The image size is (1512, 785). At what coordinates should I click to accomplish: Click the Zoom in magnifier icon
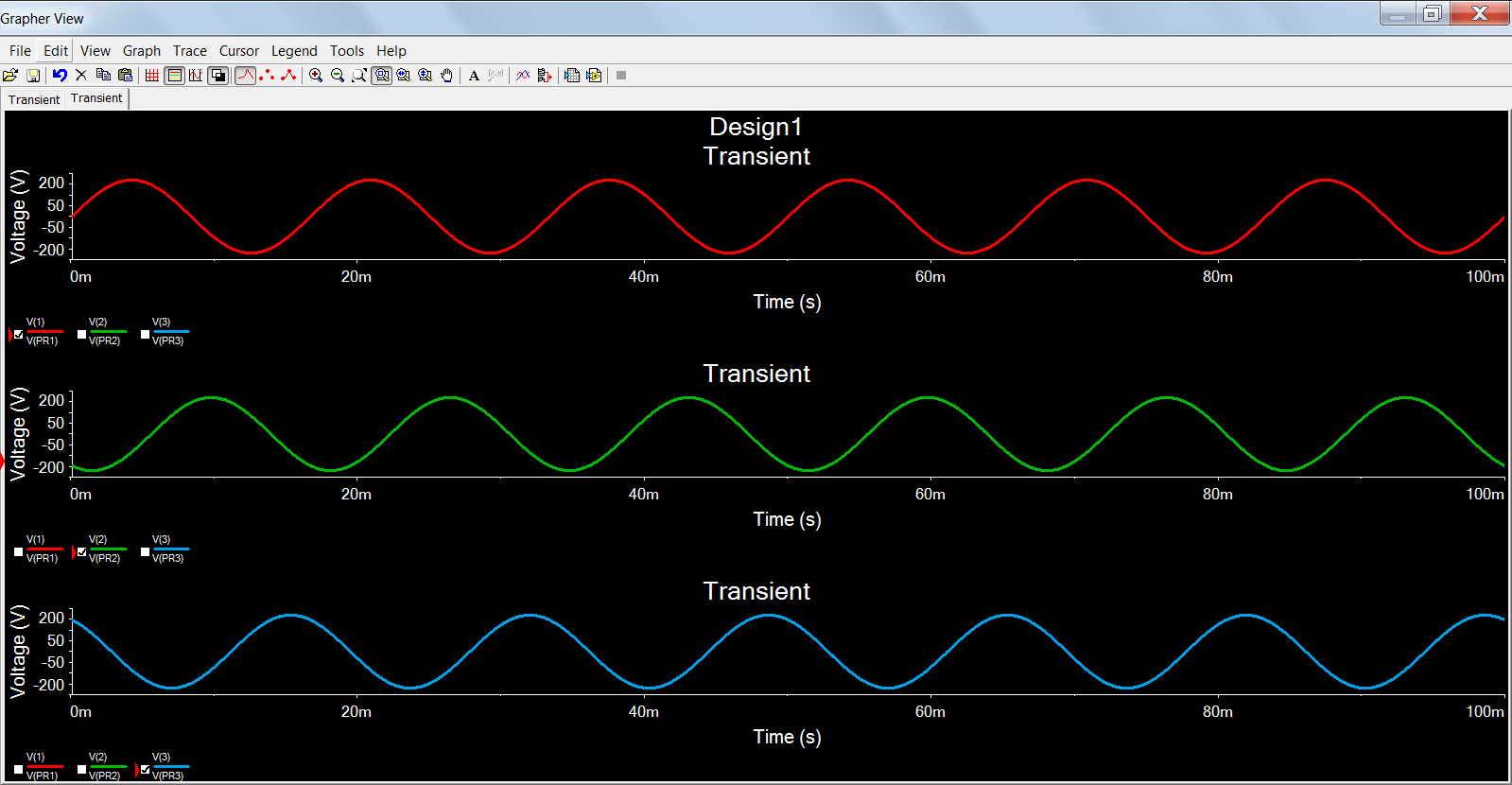pyautogui.click(x=316, y=76)
